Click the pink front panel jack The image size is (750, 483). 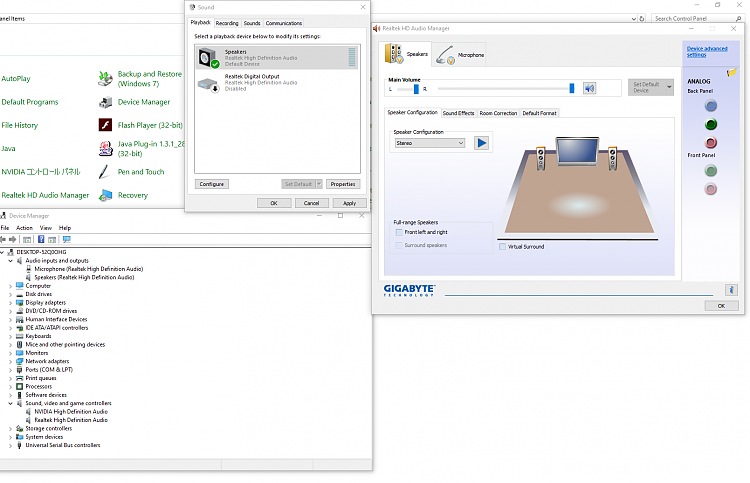point(711,189)
